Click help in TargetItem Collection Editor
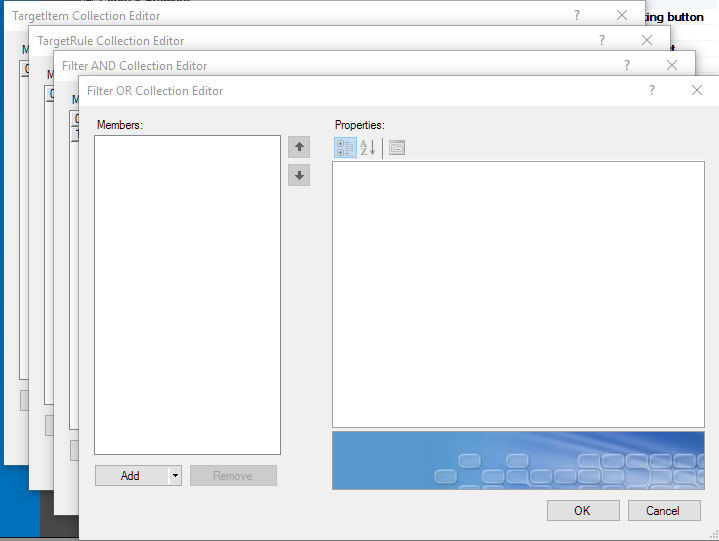The image size is (719, 541). coord(577,15)
